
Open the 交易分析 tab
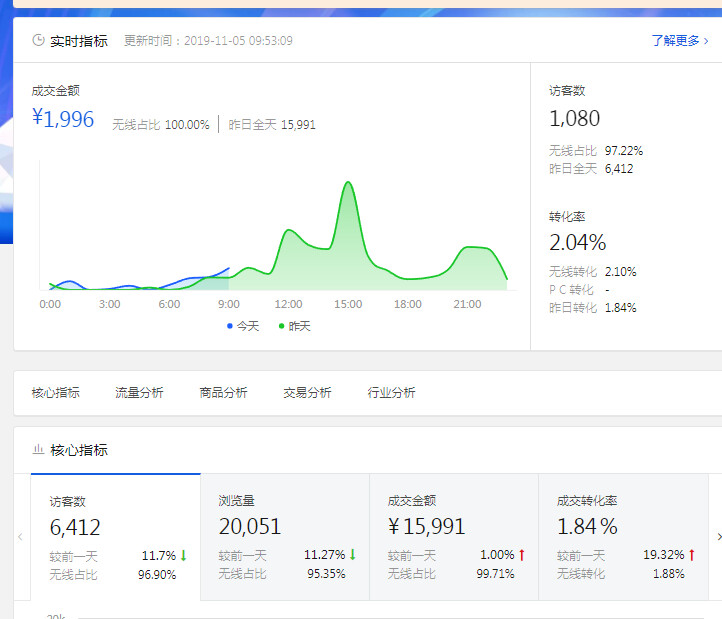pos(307,393)
